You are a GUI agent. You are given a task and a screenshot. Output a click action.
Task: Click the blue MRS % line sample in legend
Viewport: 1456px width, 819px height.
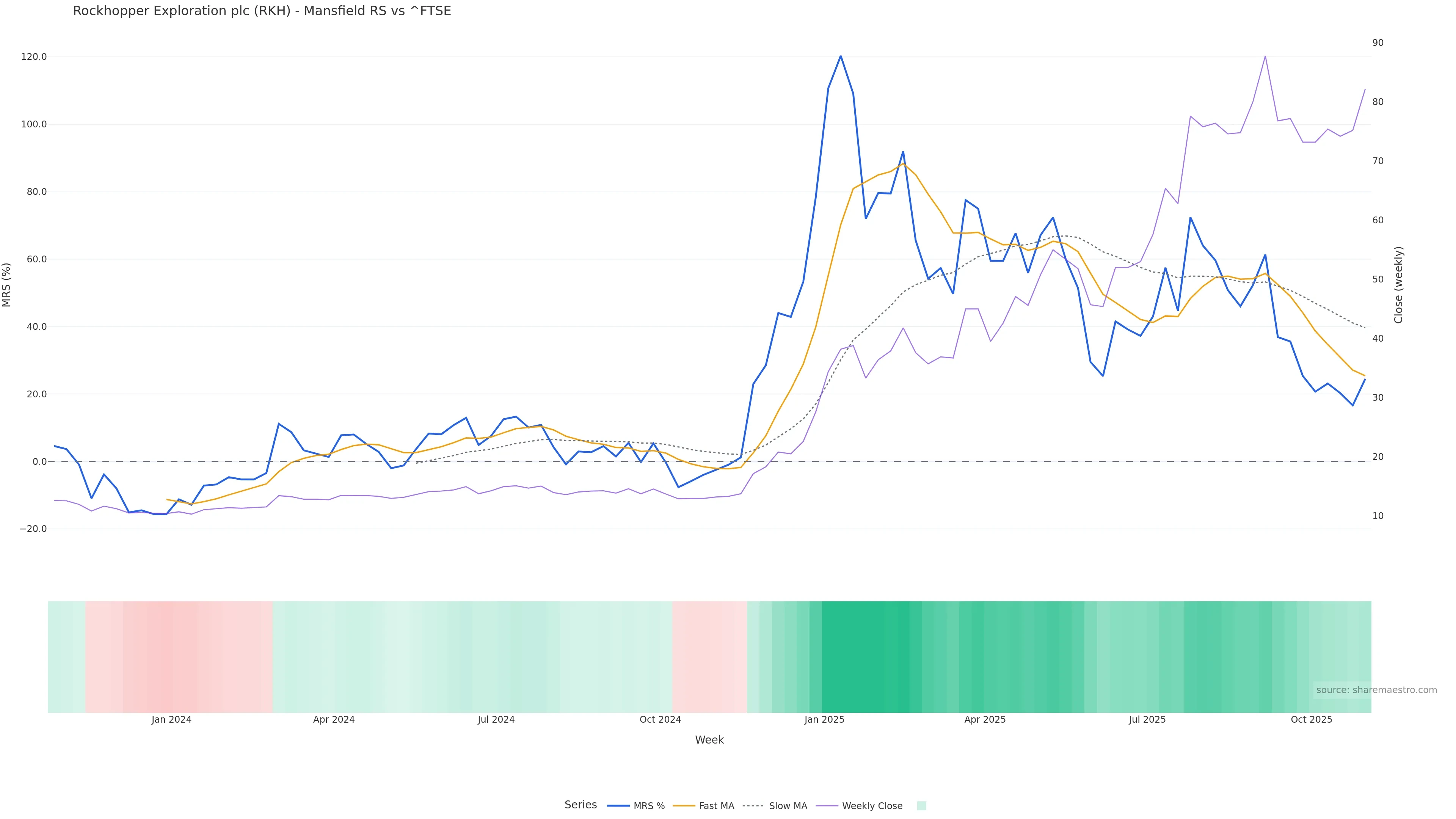(618, 806)
